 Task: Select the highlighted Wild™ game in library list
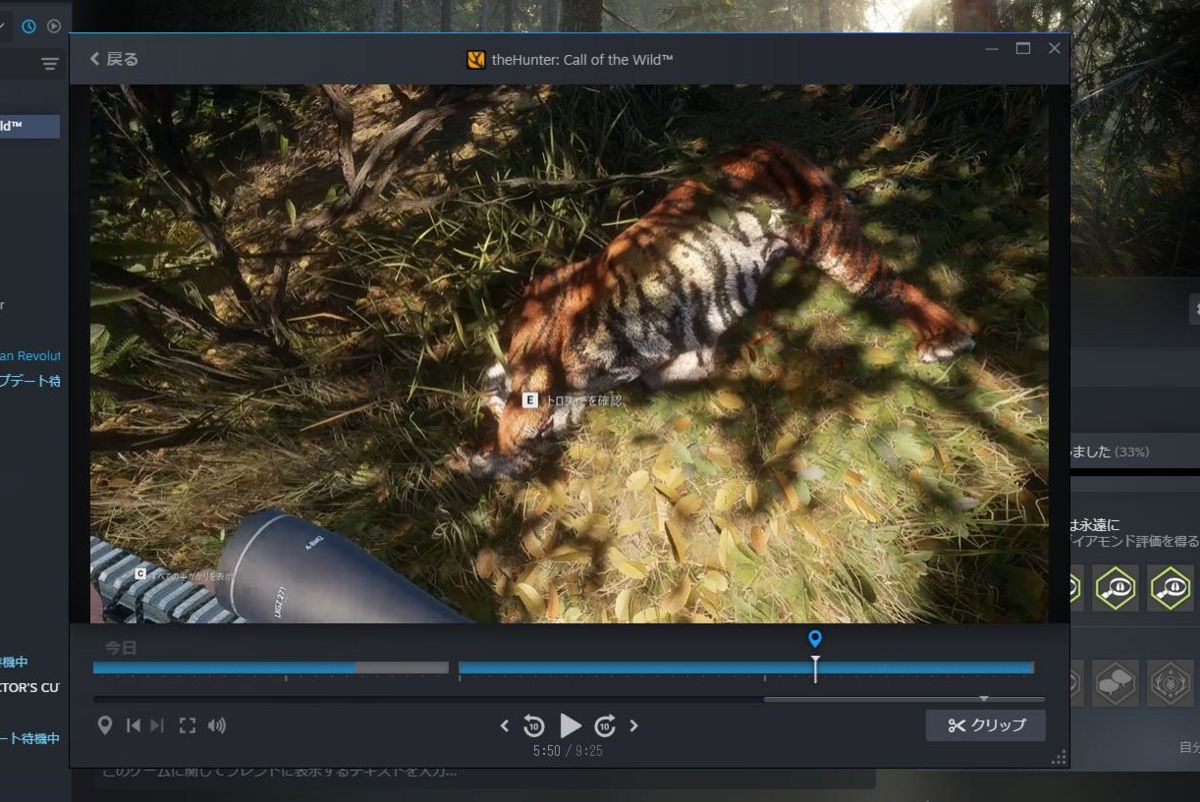coord(30,126)
